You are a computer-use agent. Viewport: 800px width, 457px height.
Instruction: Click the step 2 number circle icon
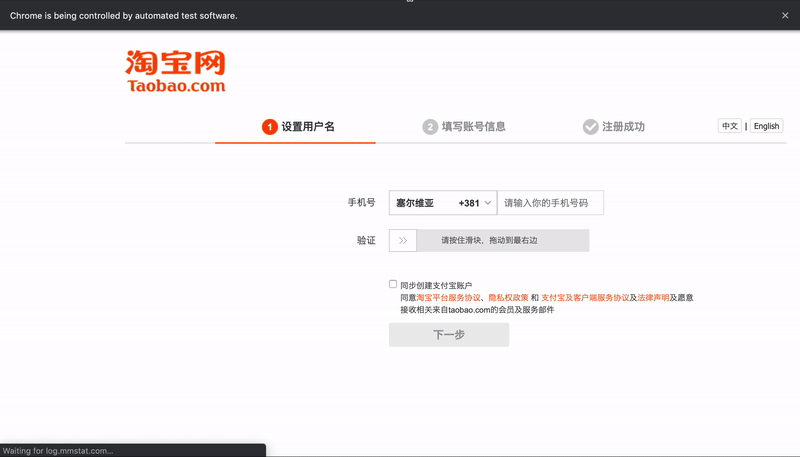point(430,127)
